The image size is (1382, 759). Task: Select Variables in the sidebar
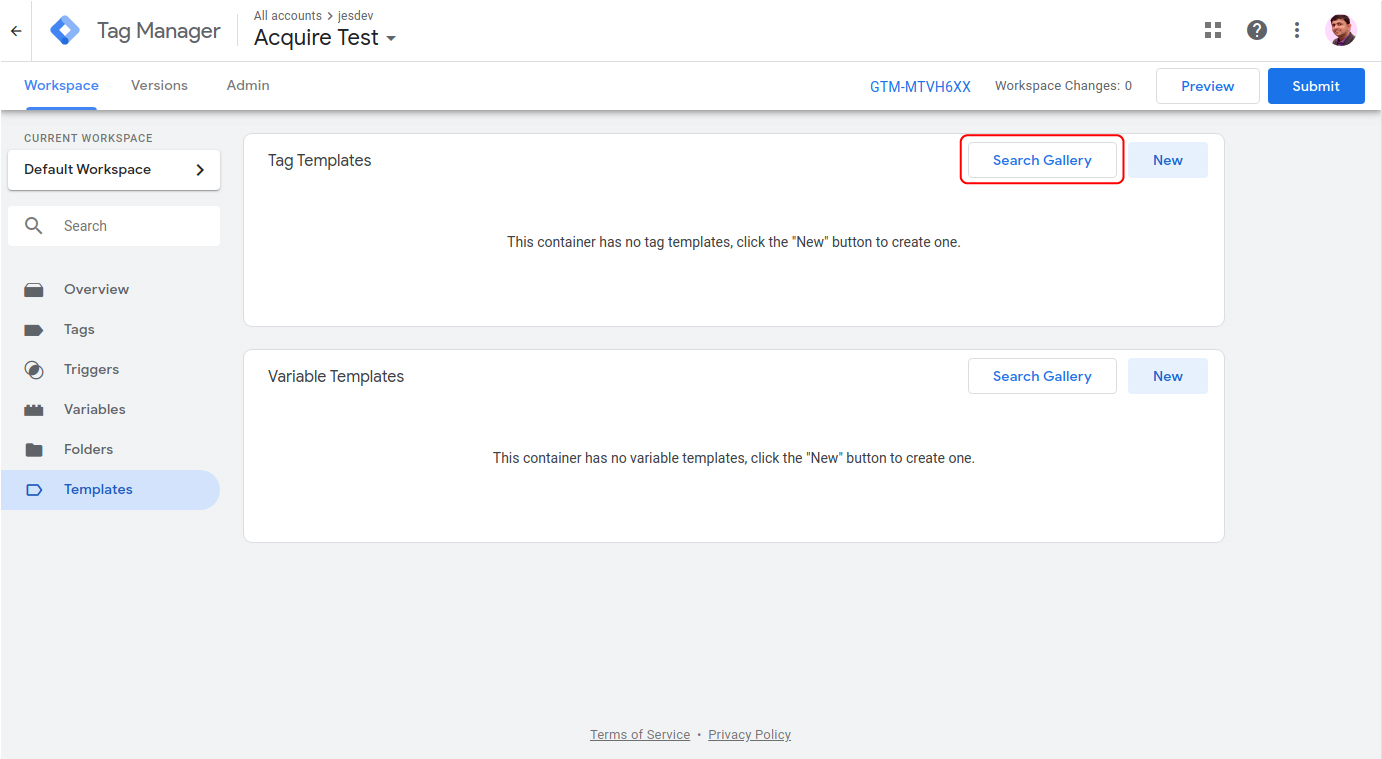pyautogui.click(x=94, y=409)
